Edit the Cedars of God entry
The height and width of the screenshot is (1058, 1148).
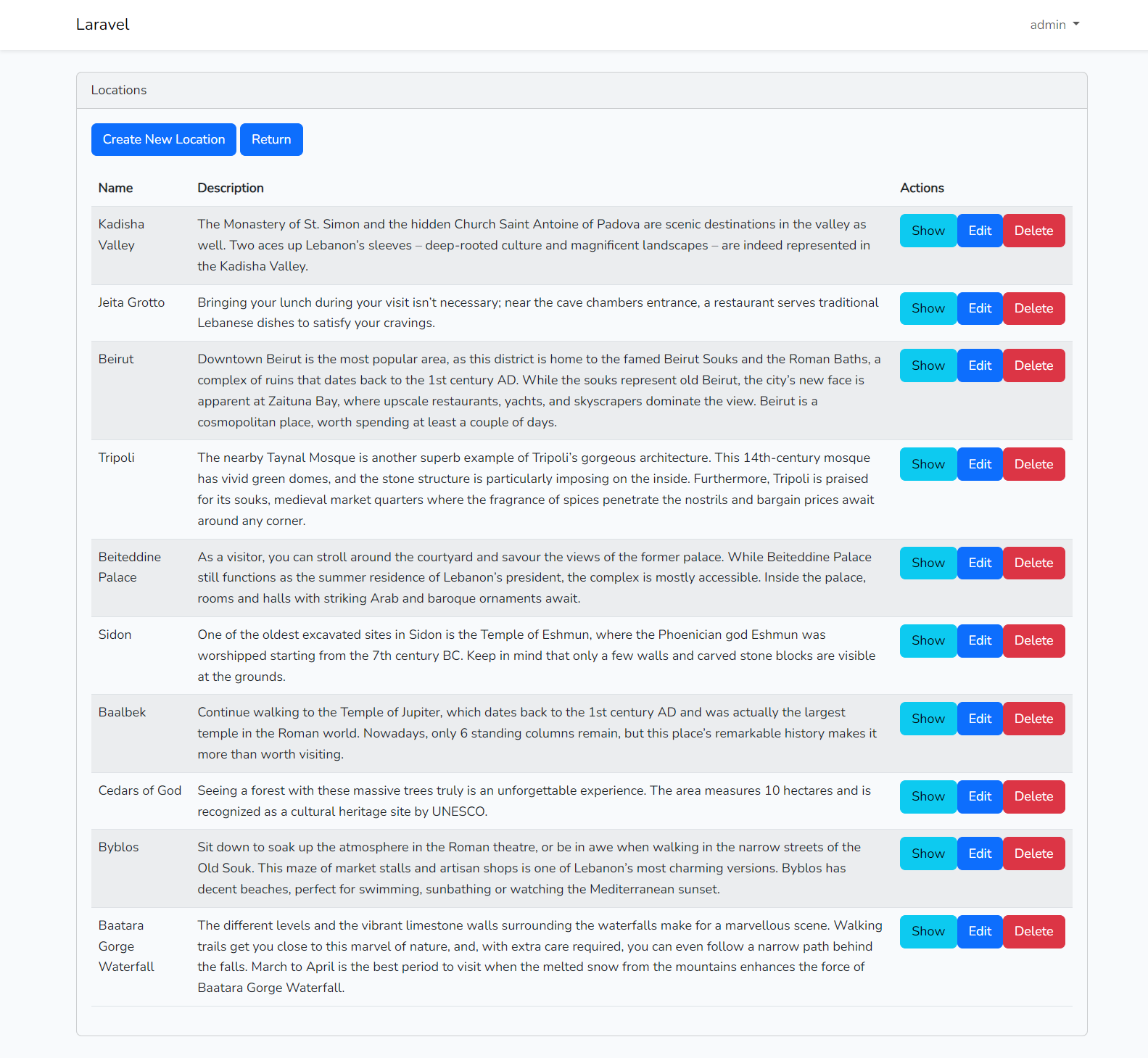click(x=980, y=796)
